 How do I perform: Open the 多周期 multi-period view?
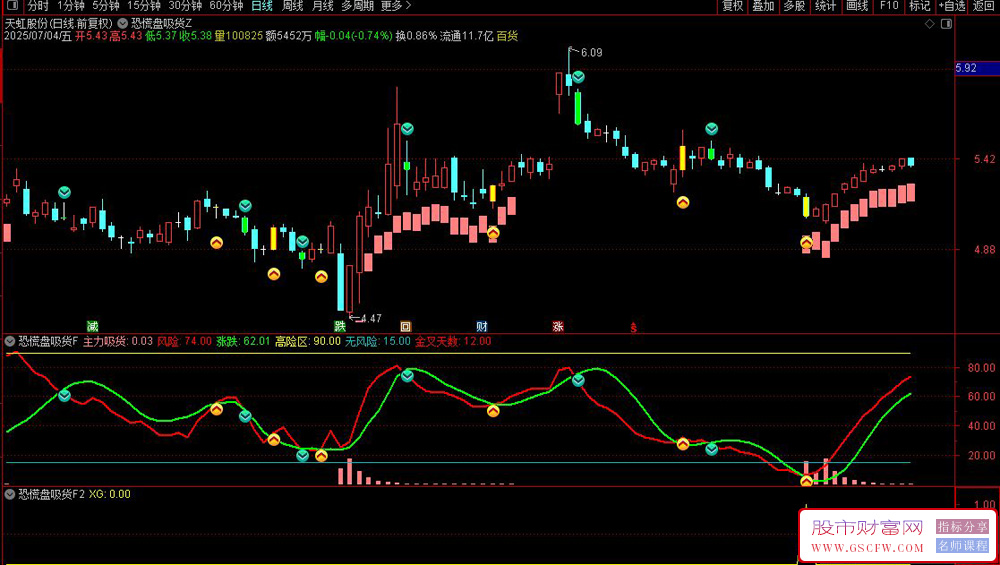[x=357, y=6]
